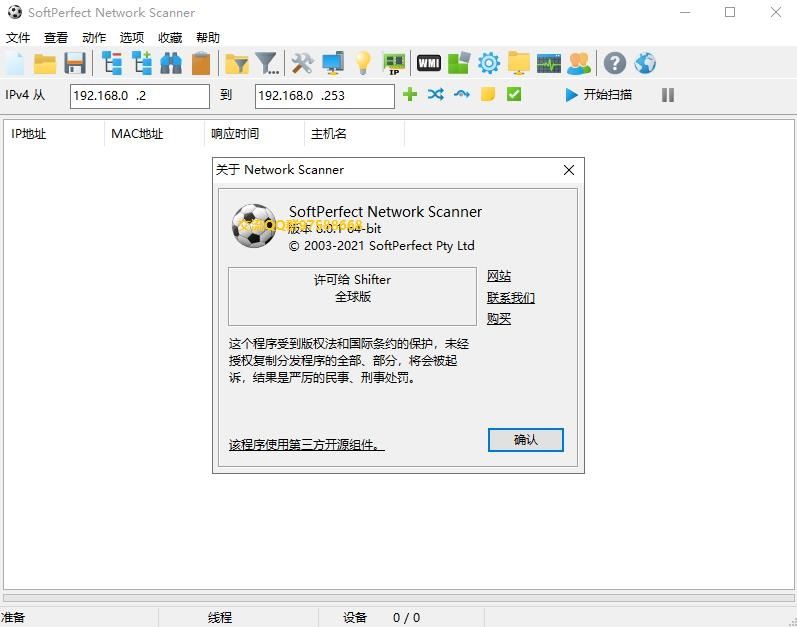Toggle the green checkmark box icon
The image size is (797, 627).
click(x=514, y=95)
